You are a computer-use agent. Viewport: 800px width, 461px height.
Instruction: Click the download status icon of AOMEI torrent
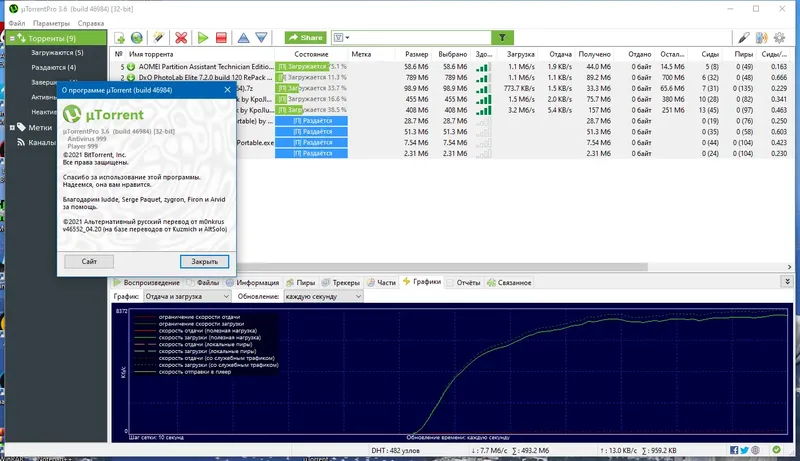pos(131,67)
